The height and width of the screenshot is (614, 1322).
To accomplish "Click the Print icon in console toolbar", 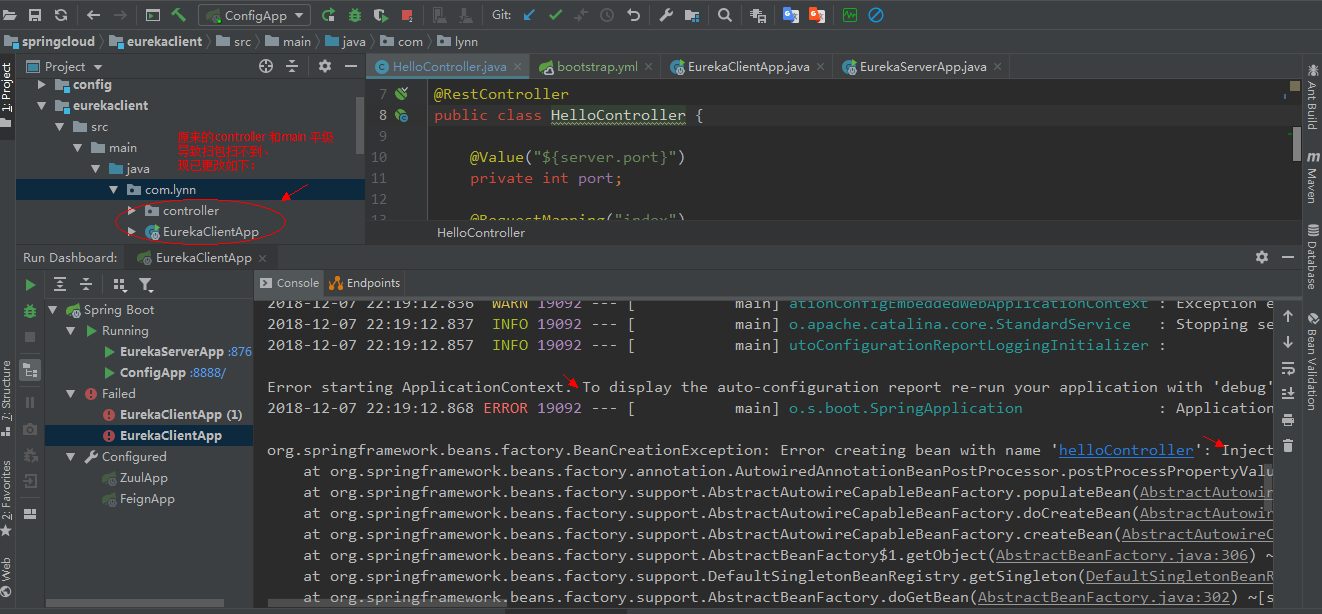I will click(x=1288, y=420).
